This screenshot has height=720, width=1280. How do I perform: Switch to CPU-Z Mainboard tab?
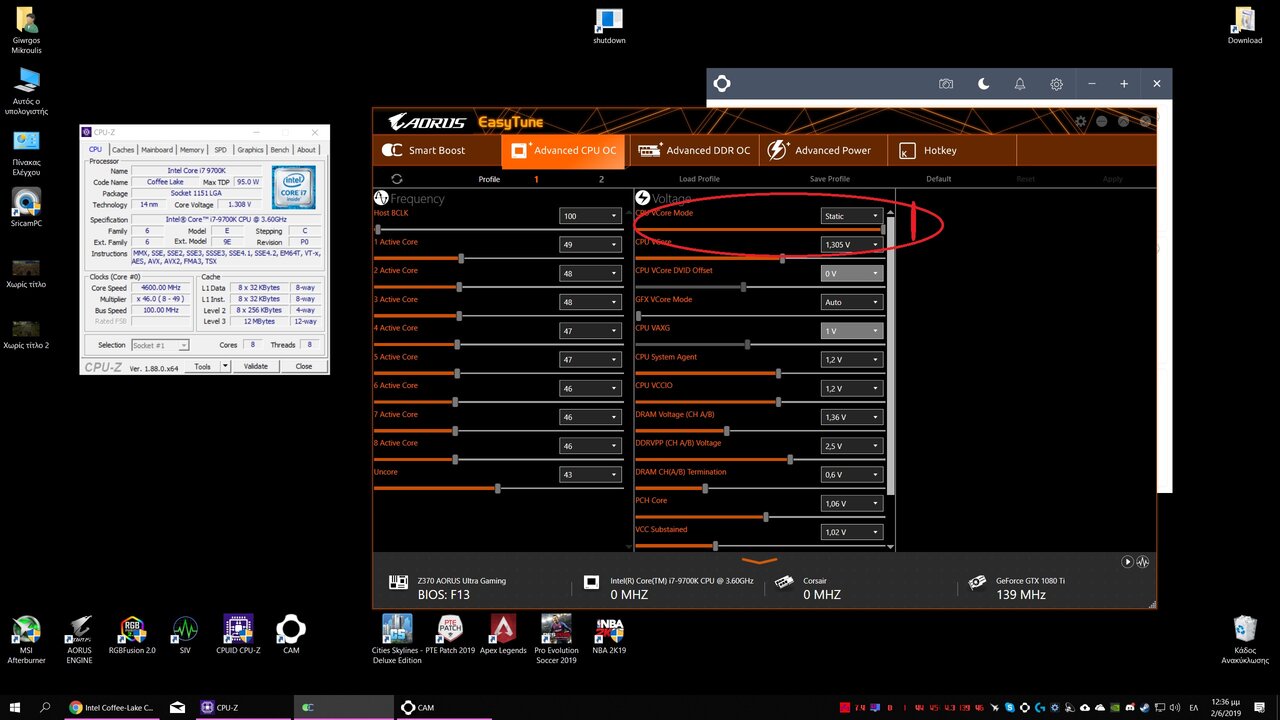[157, 150]
